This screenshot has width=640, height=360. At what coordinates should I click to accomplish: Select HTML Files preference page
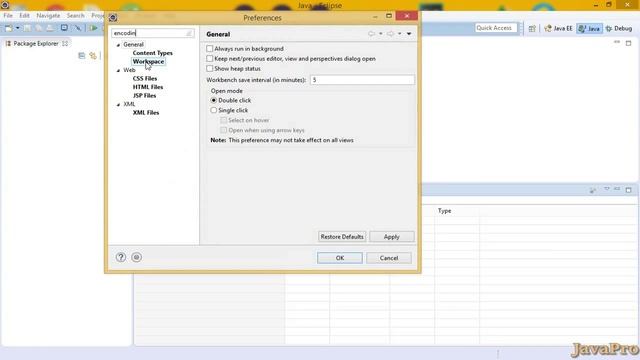tap(148, 87)
